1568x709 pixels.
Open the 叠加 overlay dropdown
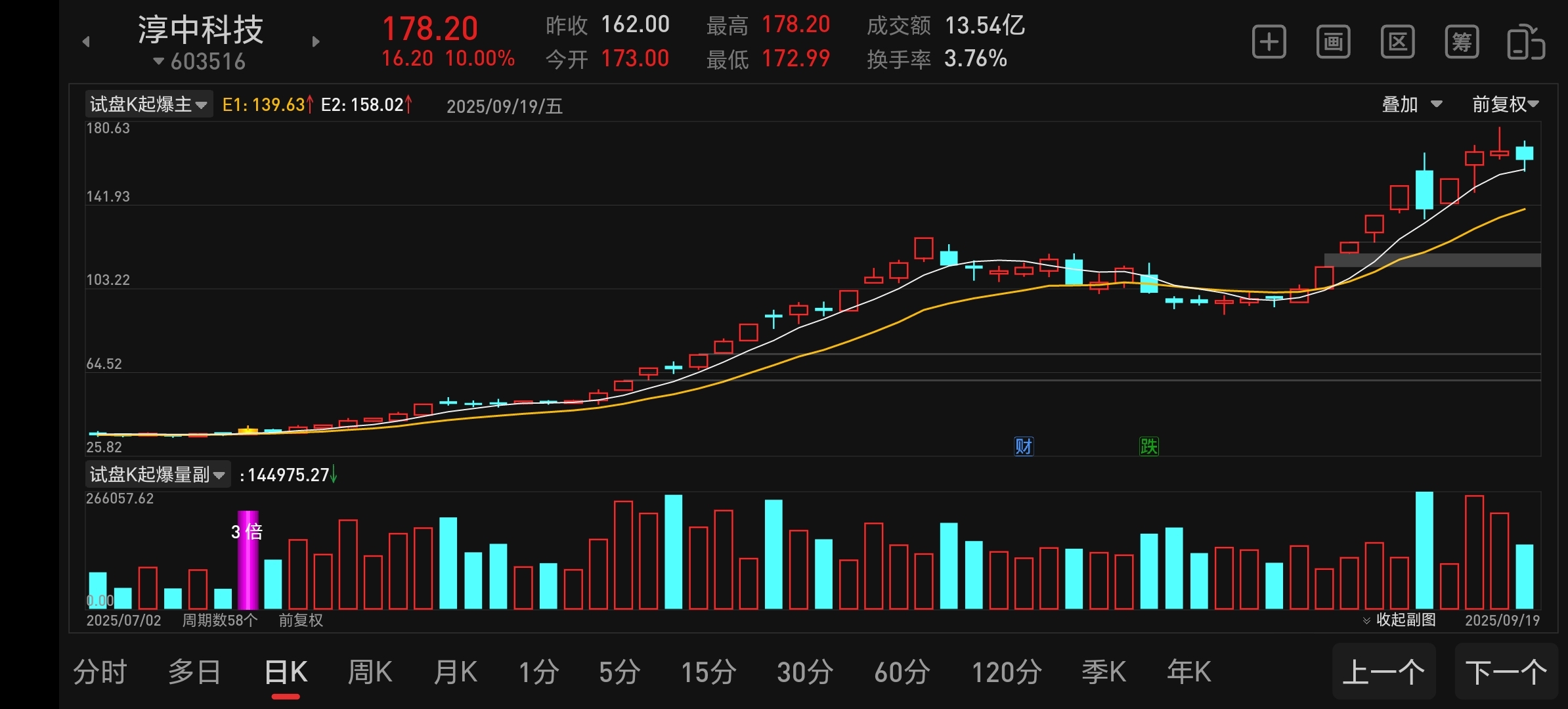point(1412,104)
